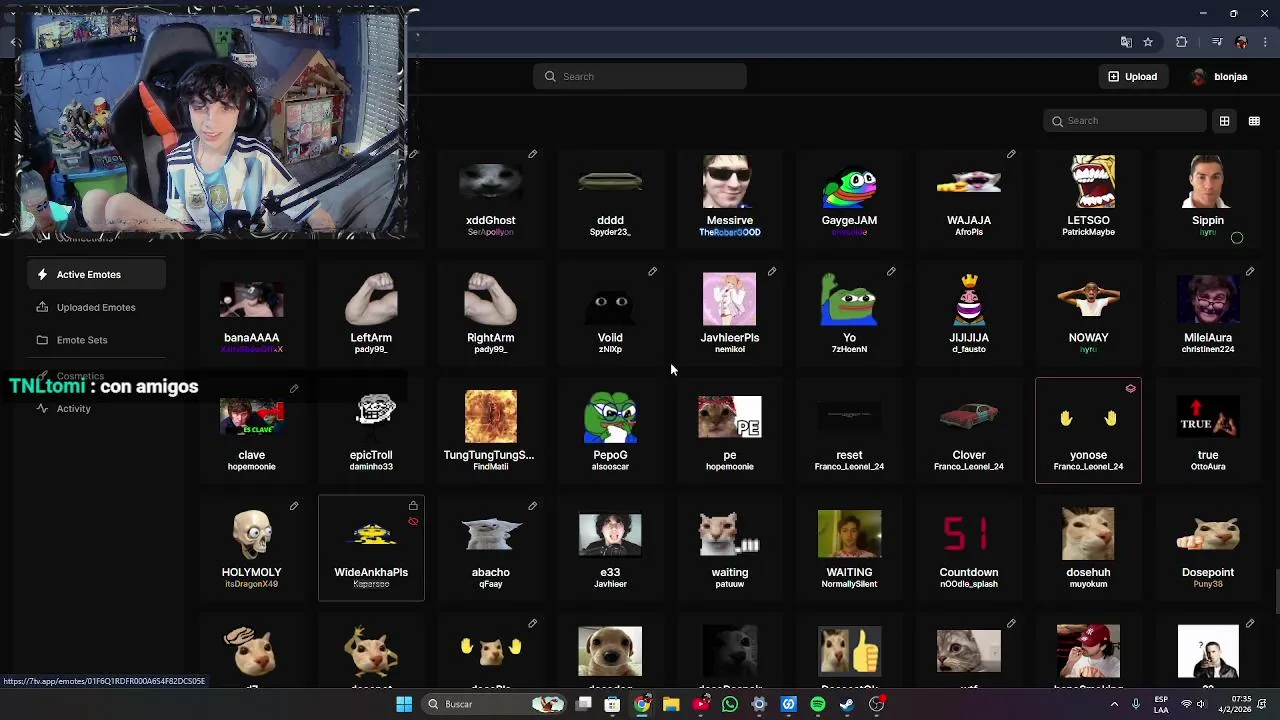Select the epicTroll emote

[371, 430]
